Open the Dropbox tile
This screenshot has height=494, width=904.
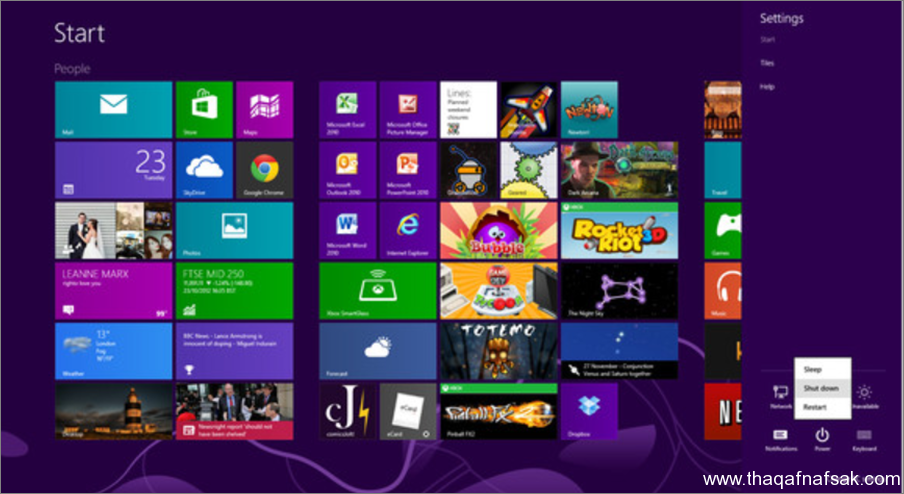click(589, 412)
